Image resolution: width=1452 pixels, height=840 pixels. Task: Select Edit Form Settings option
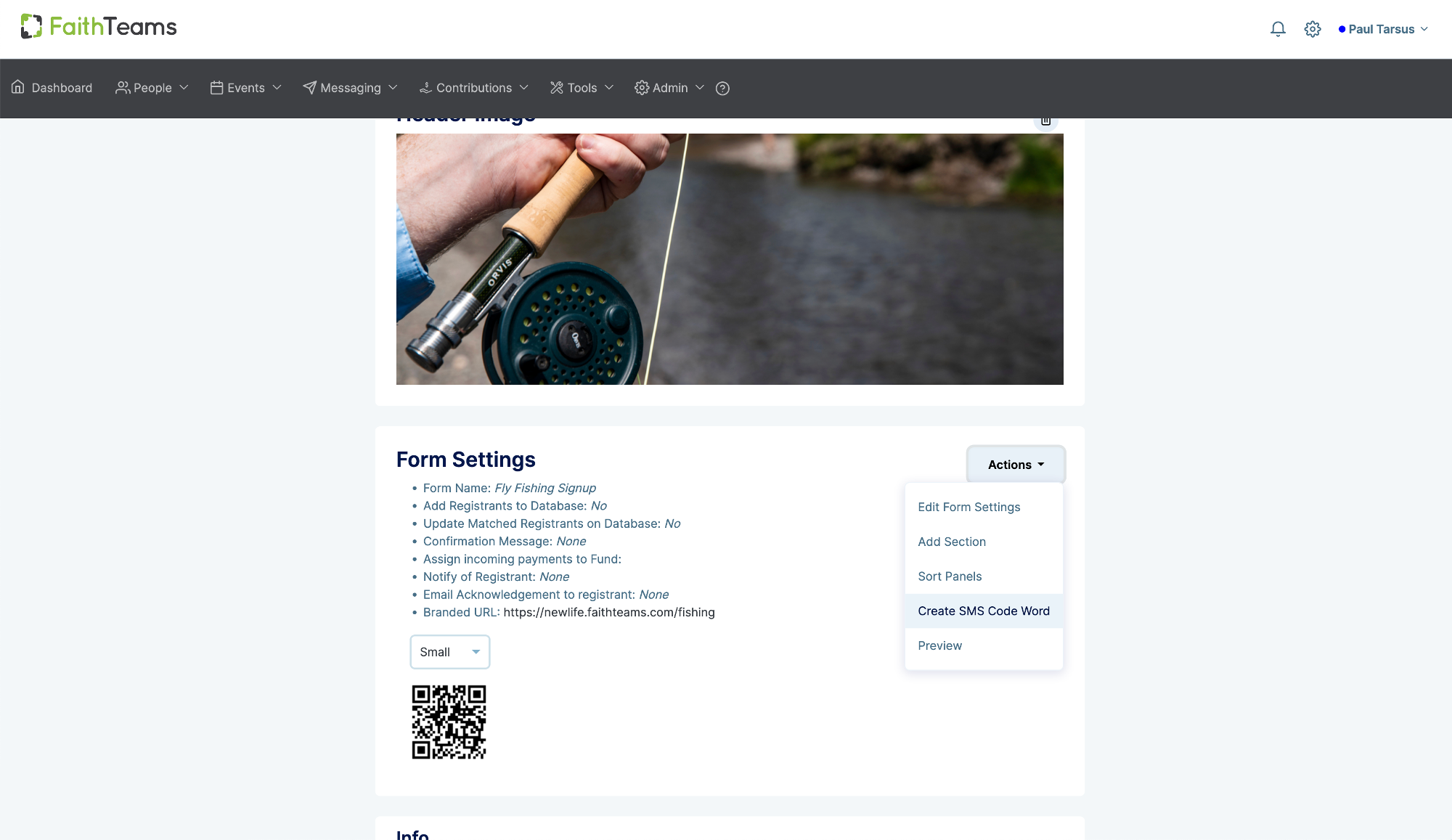point(968,507)
